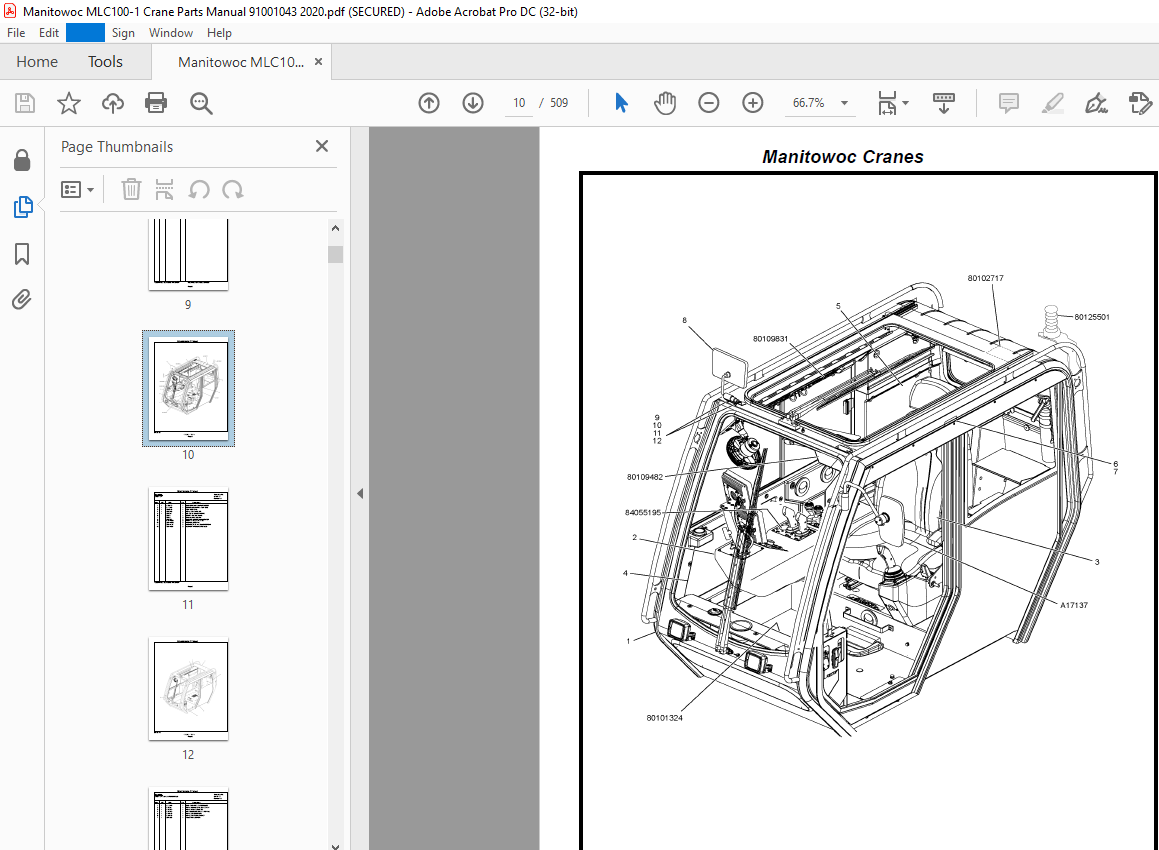Image resolution: width=1159 pixels, height=850 pixels.
Task: Click the send file icon in the toolbar
Action: tap(1141, 103)
